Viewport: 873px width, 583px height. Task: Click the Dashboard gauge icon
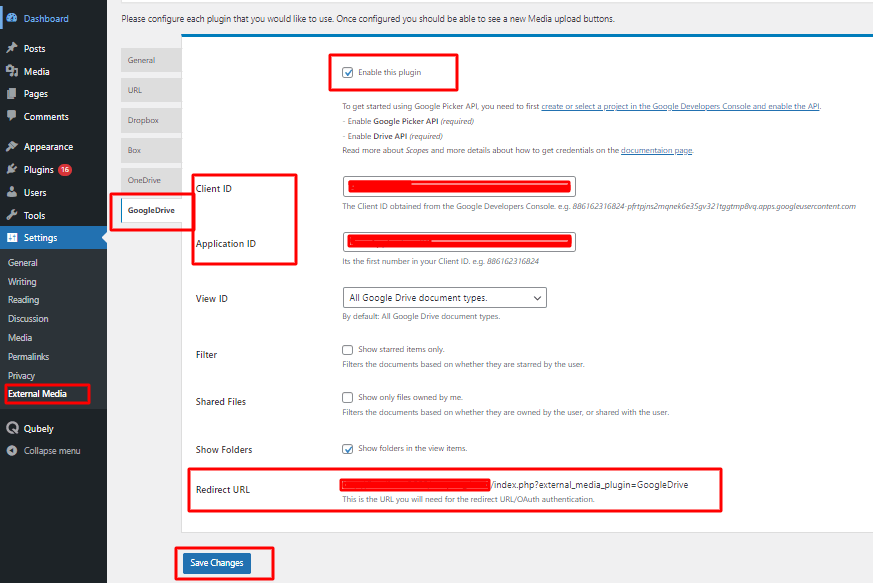(12, 18)
